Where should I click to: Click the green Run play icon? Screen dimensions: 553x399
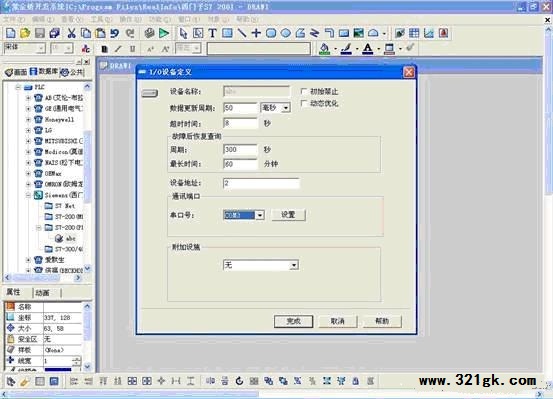pos(164,33)
